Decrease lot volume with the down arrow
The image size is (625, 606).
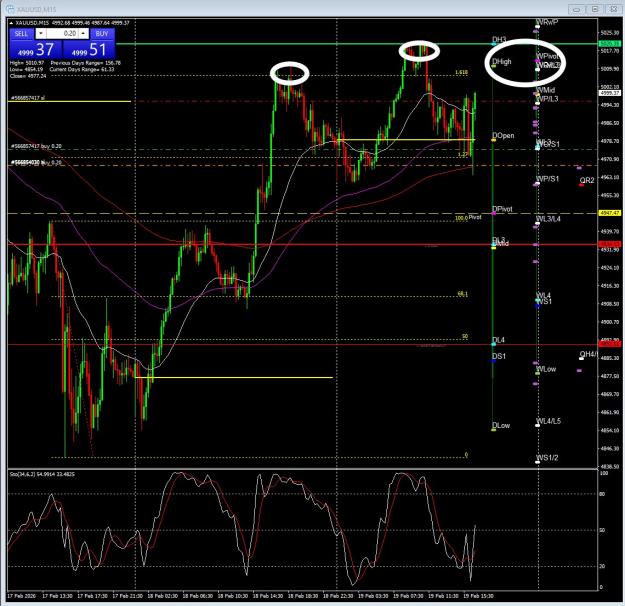point(41,33)
